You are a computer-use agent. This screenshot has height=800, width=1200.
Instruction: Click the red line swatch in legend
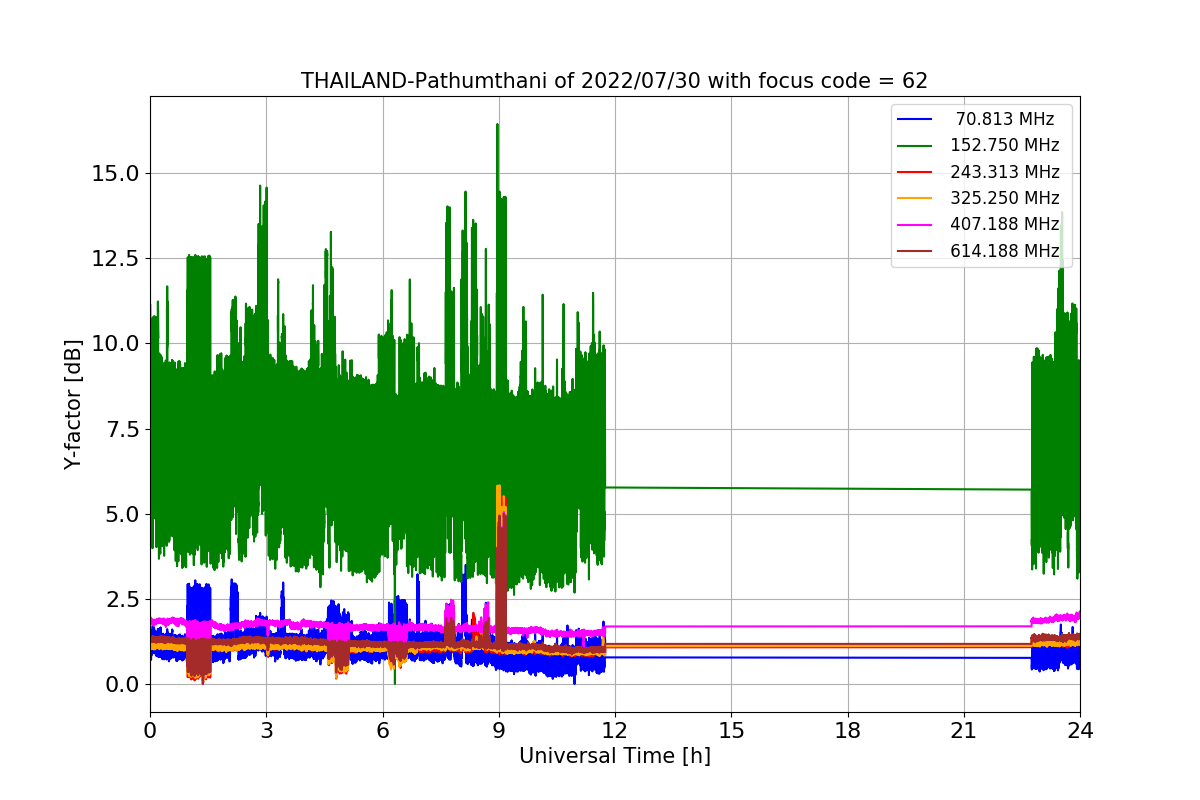coord(915,173)
